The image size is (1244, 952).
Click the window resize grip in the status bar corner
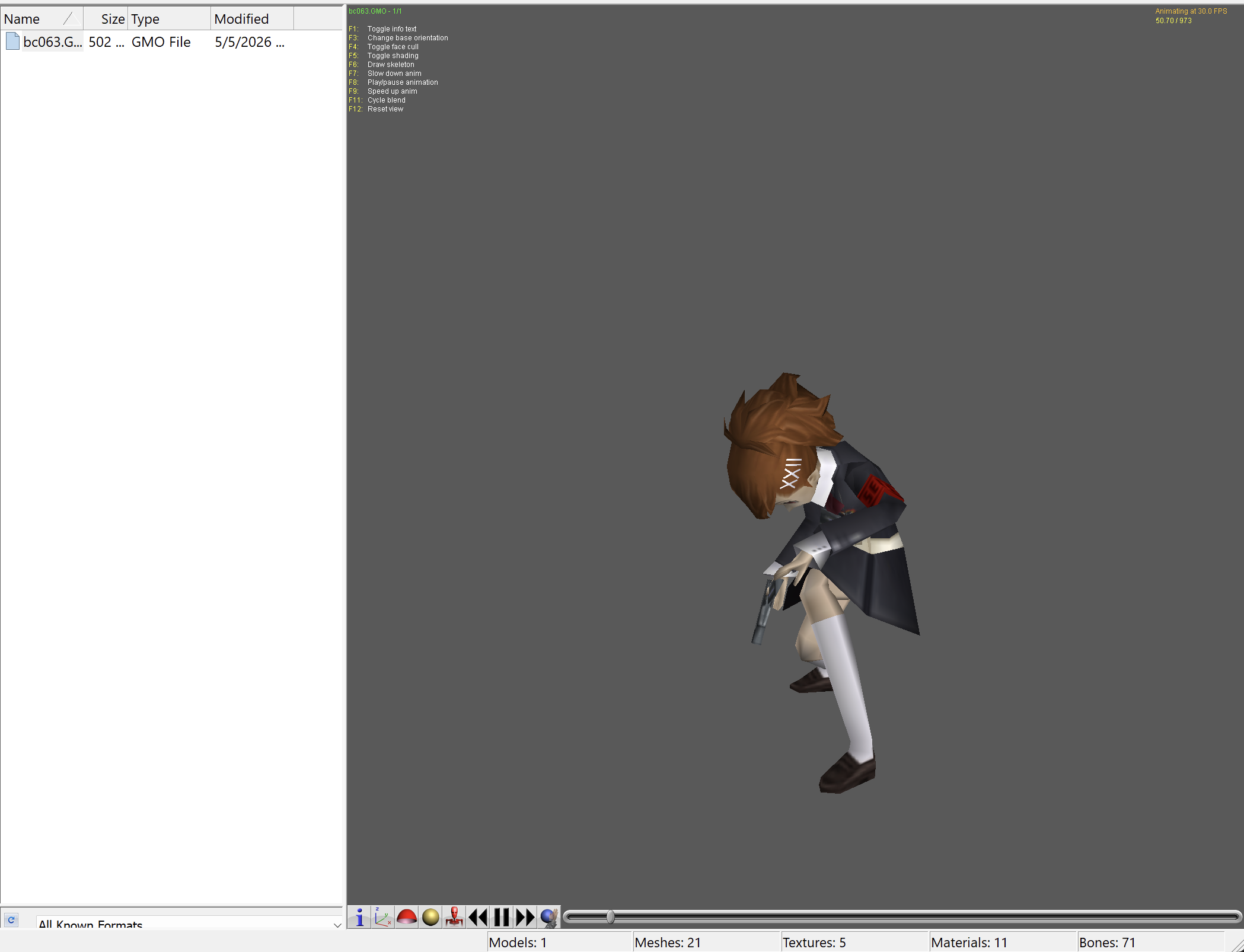1237,945
